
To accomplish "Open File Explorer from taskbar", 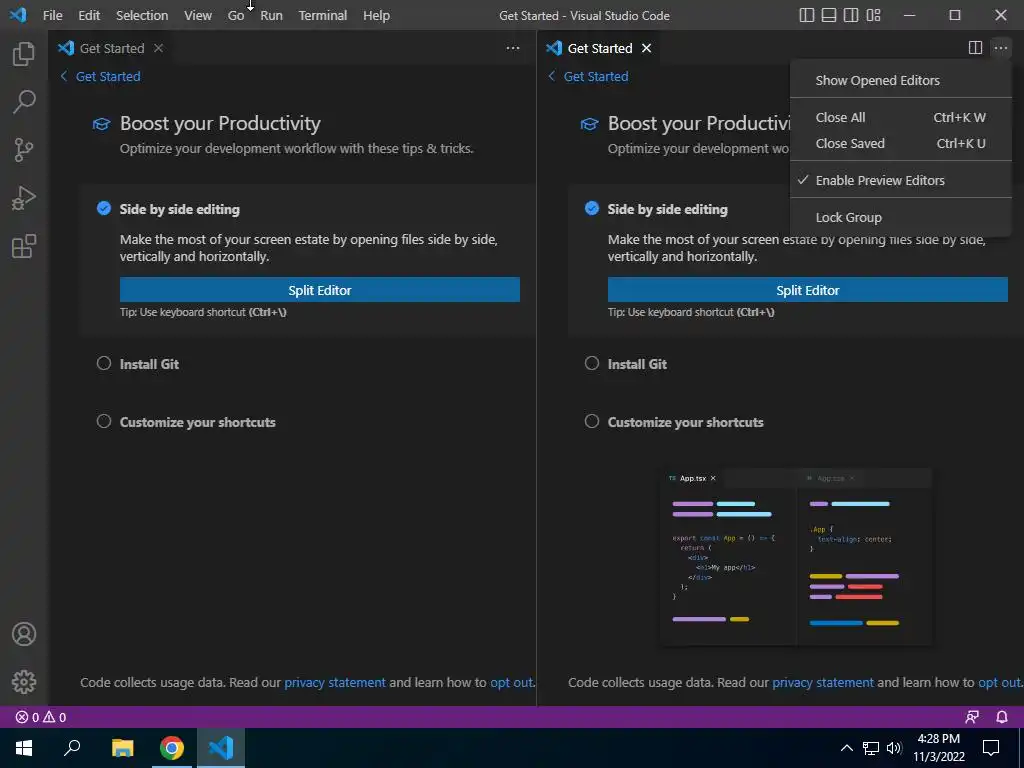I will point(122,748).
